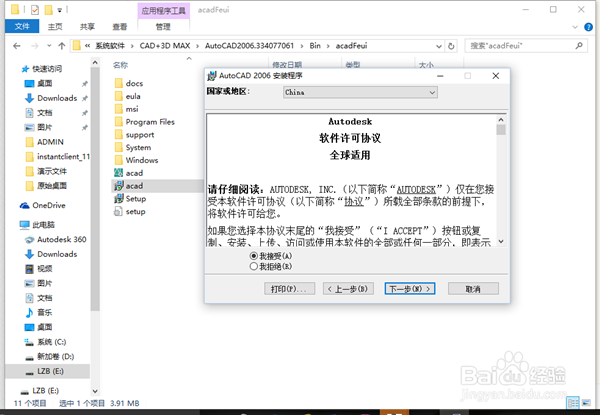Click the search acadFeui input field
The width and height of the screenshot is (600, 415).
[520, 46]
